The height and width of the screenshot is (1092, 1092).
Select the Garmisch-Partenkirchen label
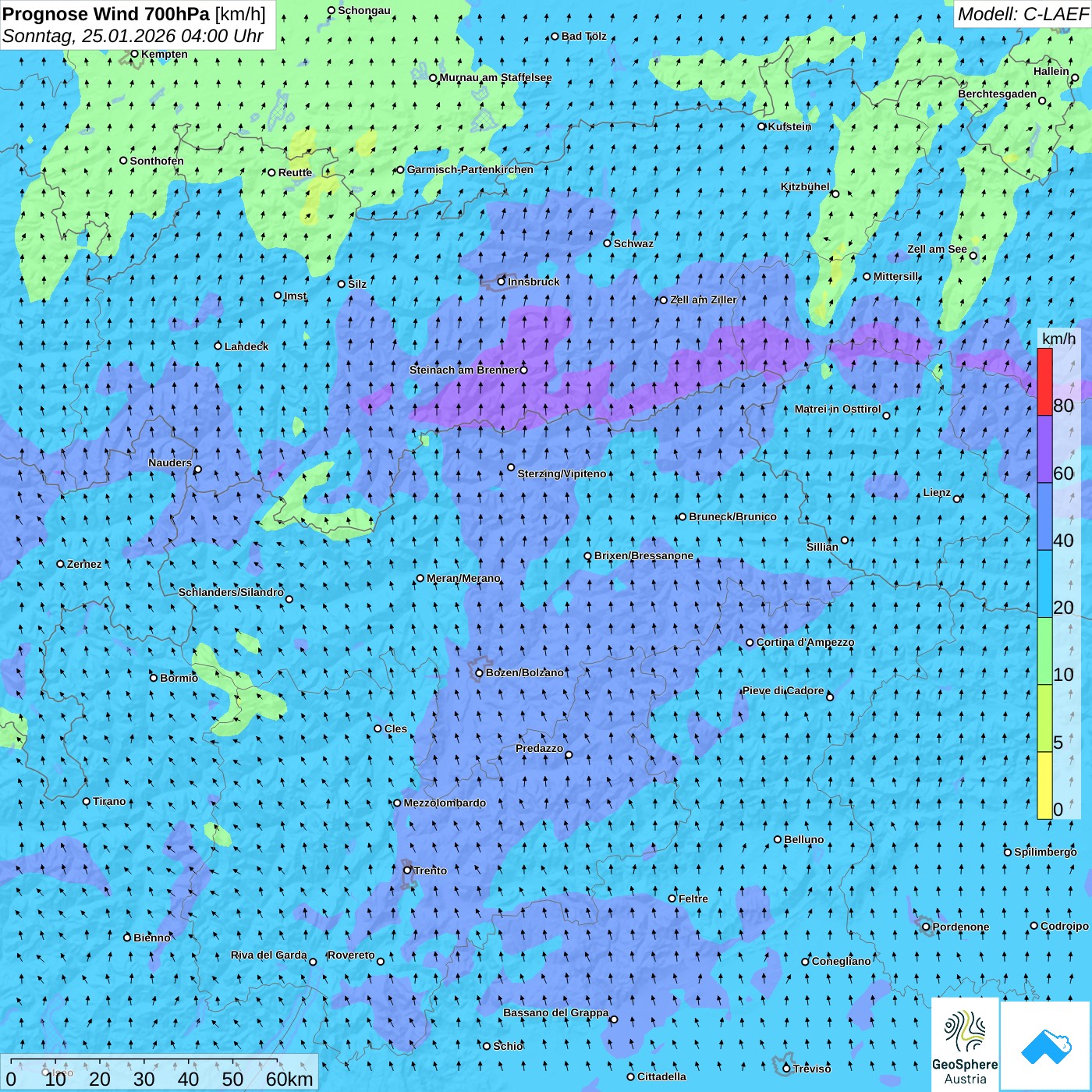(x=470, y=169)
